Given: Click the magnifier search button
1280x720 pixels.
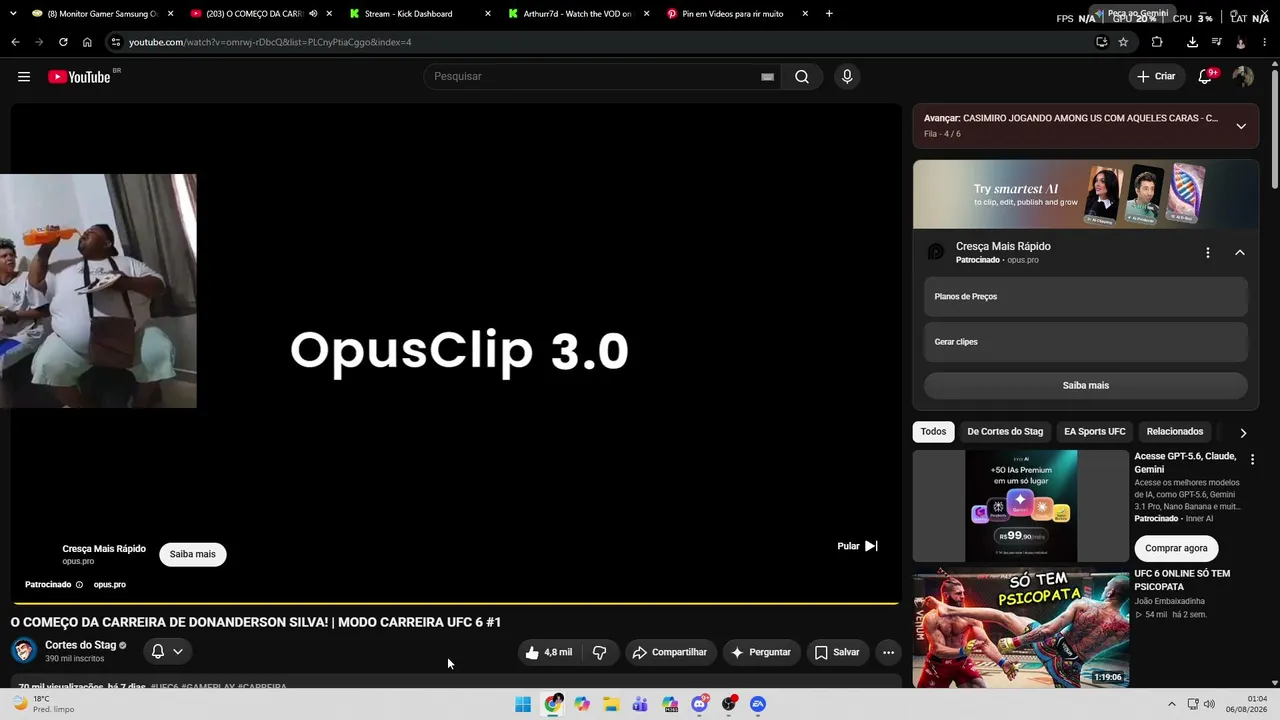Looking at the screenshot, I should point(802,77).
